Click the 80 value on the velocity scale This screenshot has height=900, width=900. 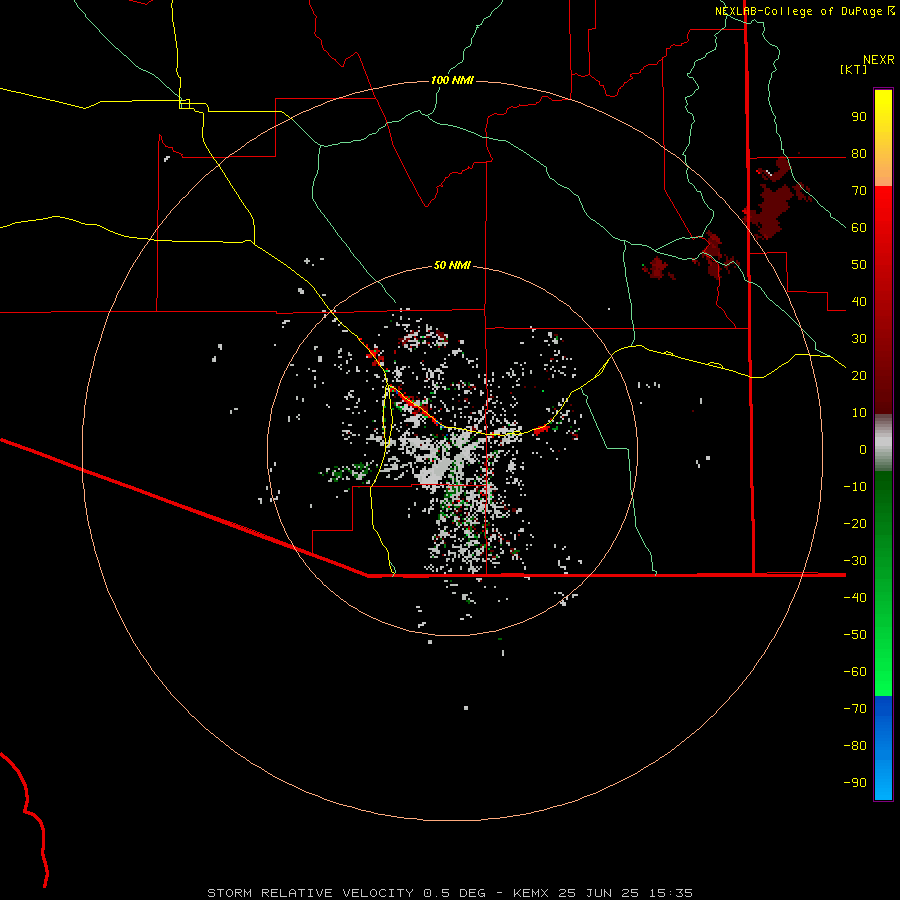859,154
